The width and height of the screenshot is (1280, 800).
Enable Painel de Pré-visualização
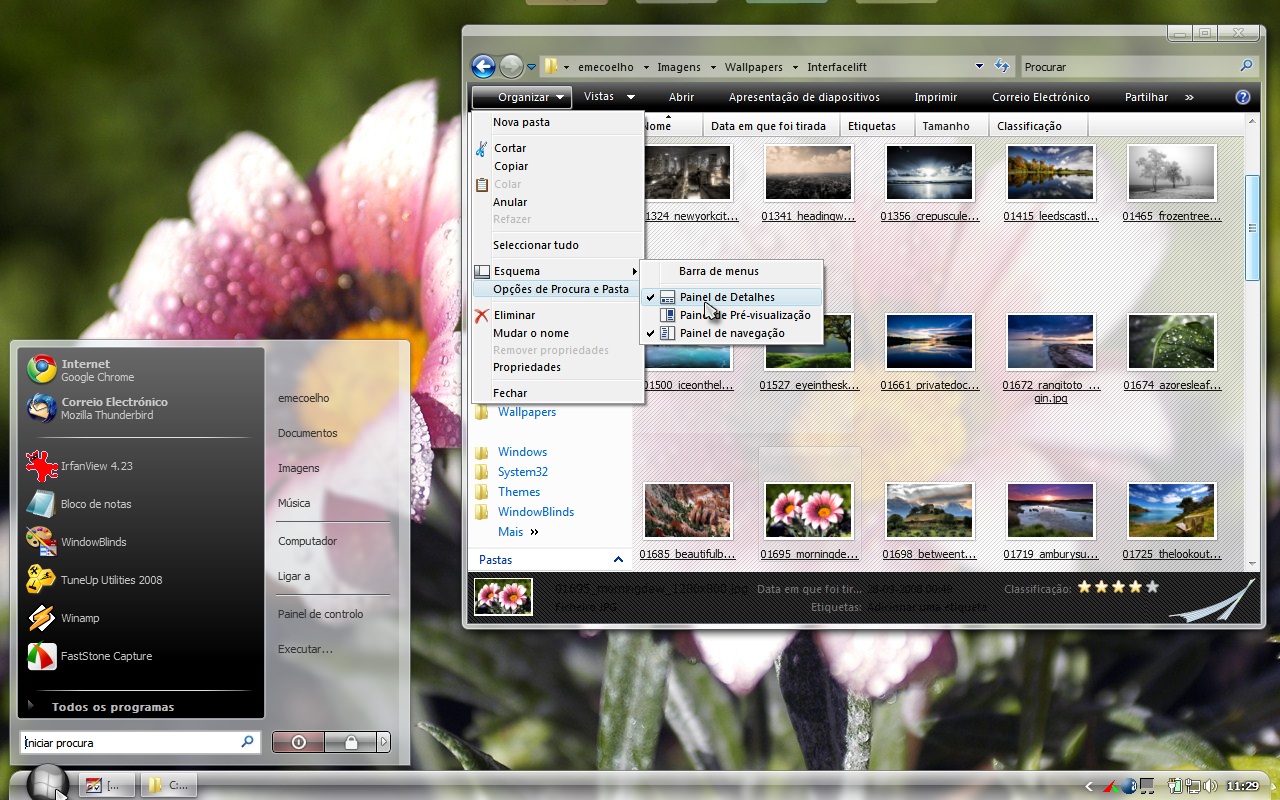(x=731, y=315)
